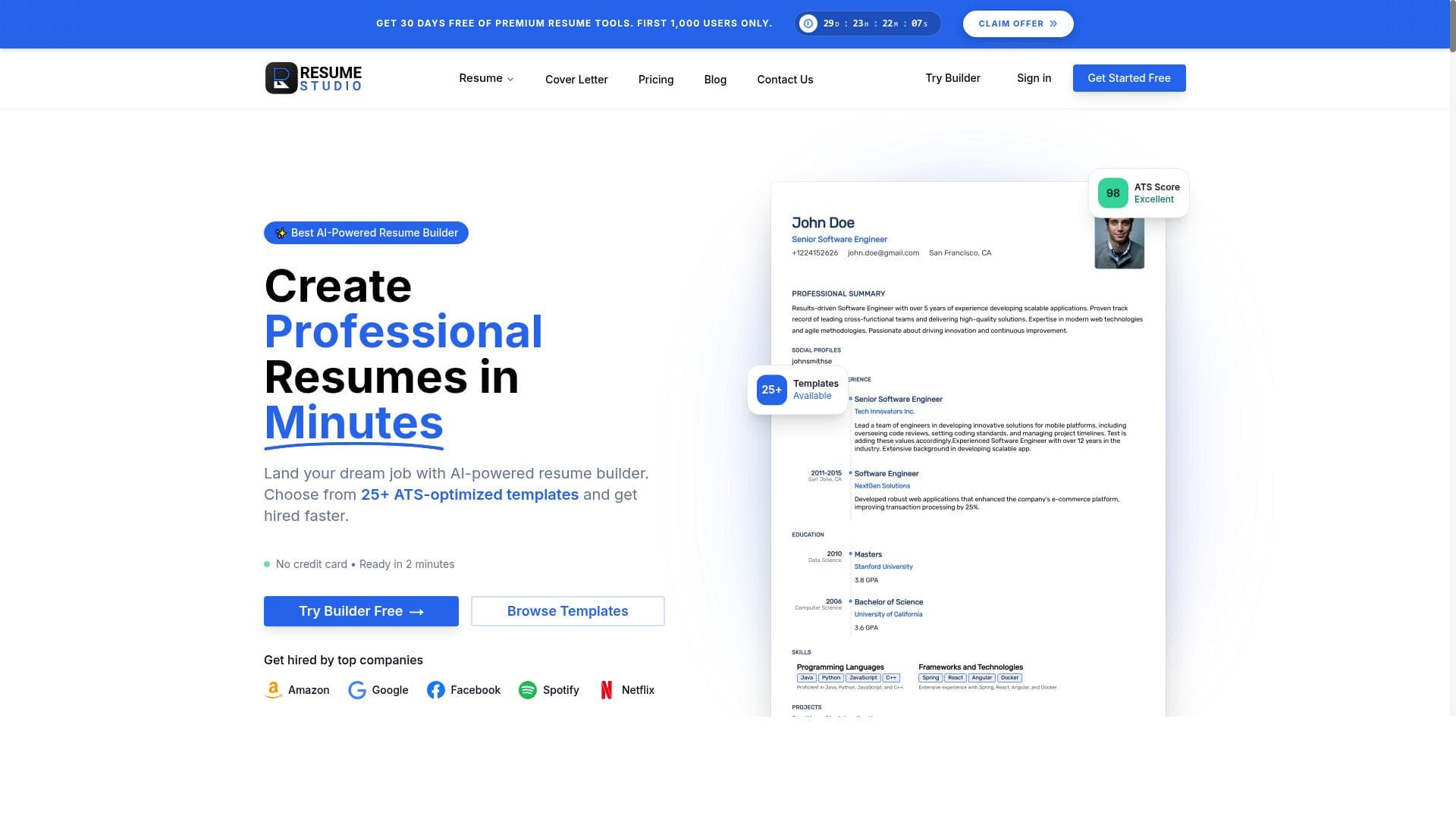Click the Browse Templates button
1456x819 pixels.
click(567, 611)
